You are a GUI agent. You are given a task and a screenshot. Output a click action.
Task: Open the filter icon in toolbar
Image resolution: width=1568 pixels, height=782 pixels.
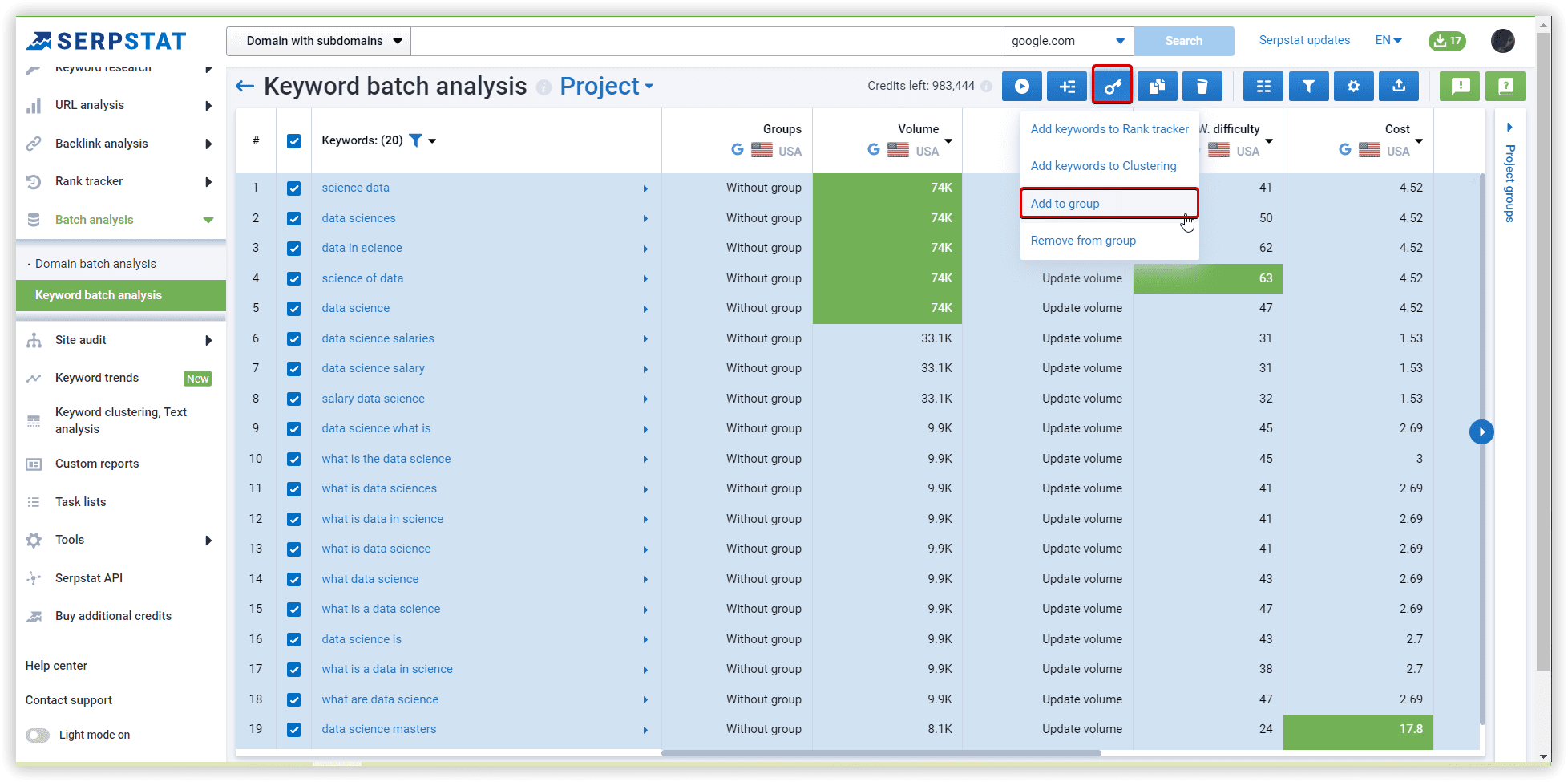1308,86
